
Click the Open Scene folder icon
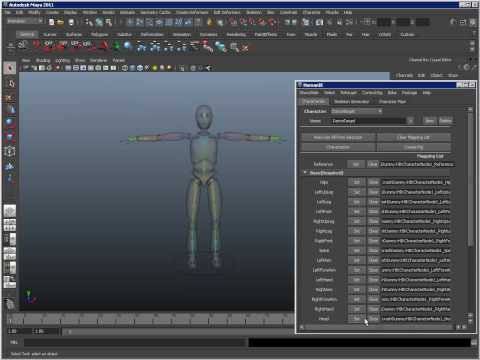point(61,22)
